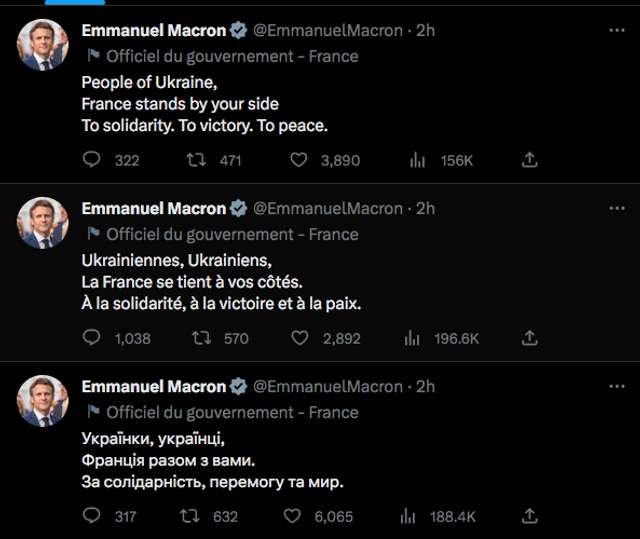
Task: View analytics showing 196.6K views
Action: [411, 338]
